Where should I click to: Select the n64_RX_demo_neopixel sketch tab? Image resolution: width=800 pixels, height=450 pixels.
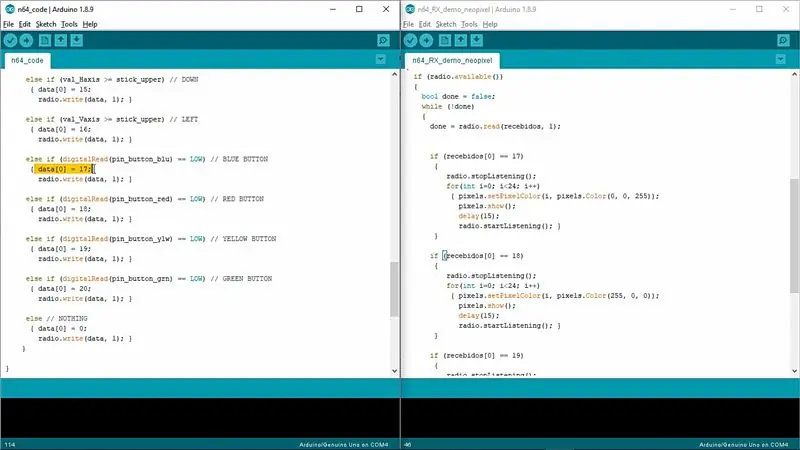452,60
